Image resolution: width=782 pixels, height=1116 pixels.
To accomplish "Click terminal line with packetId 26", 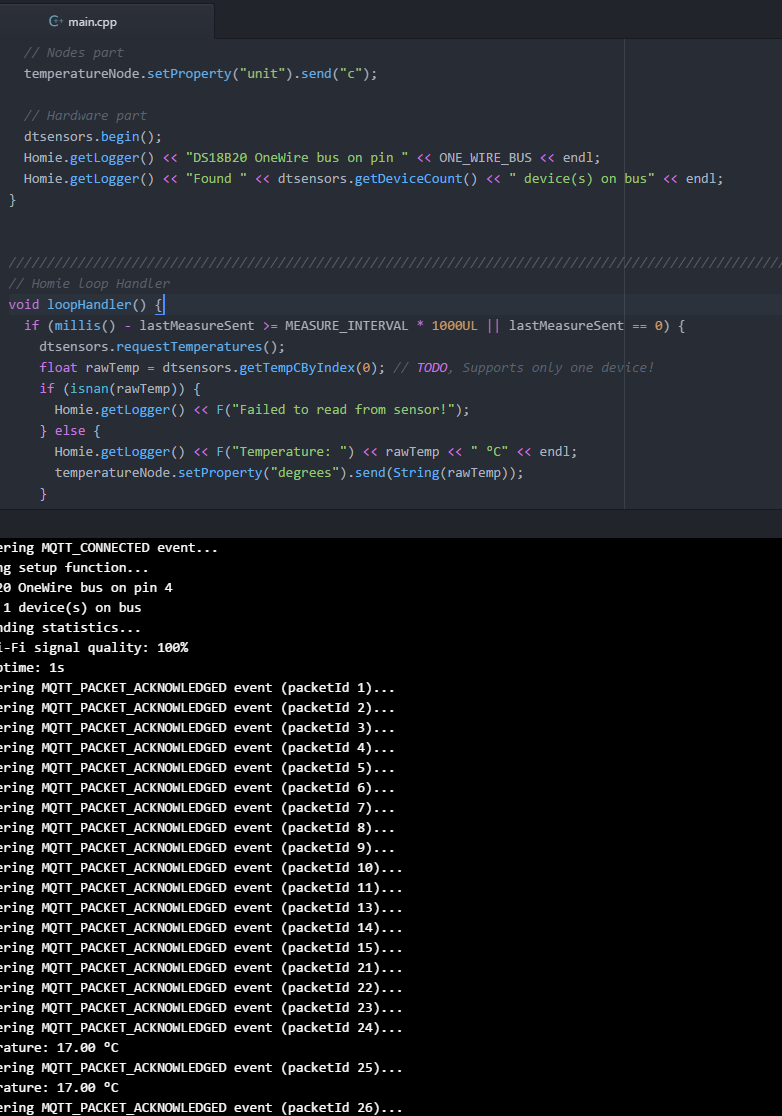I will pos(201,1107).
